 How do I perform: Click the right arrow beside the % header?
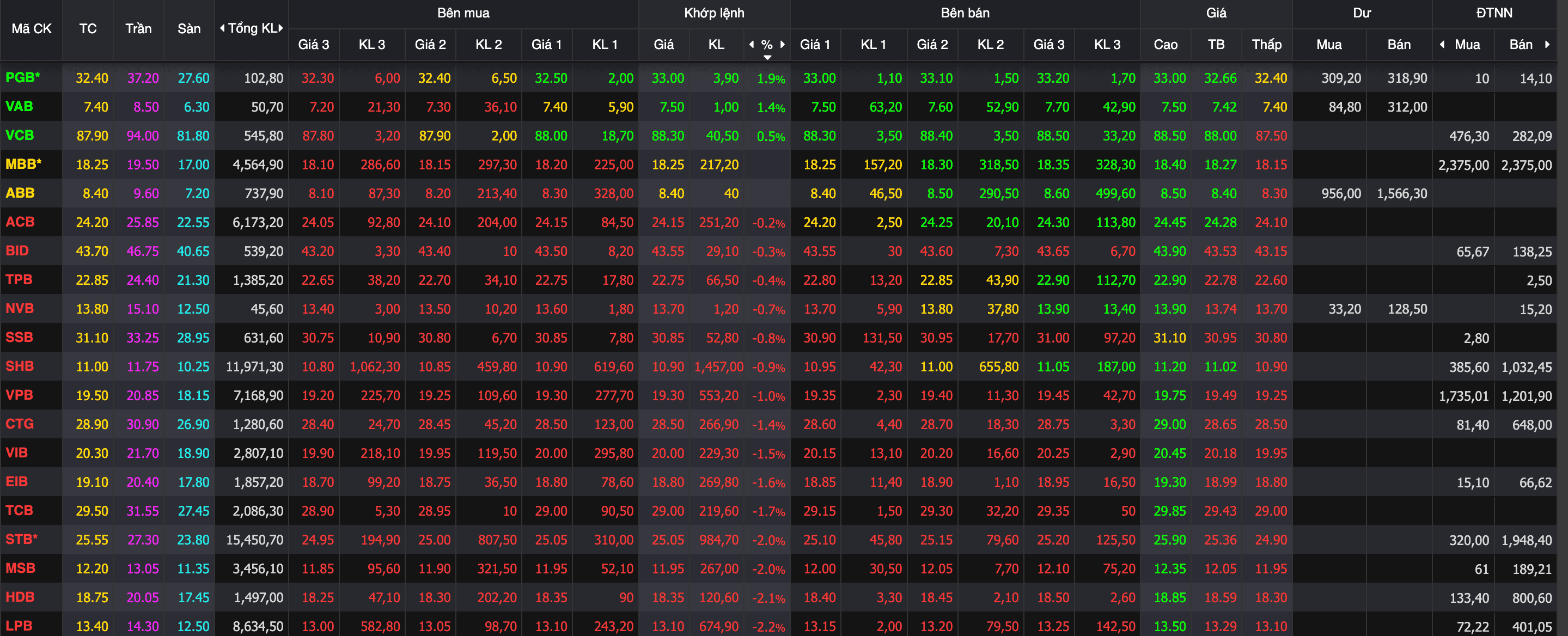pos(782,44)
